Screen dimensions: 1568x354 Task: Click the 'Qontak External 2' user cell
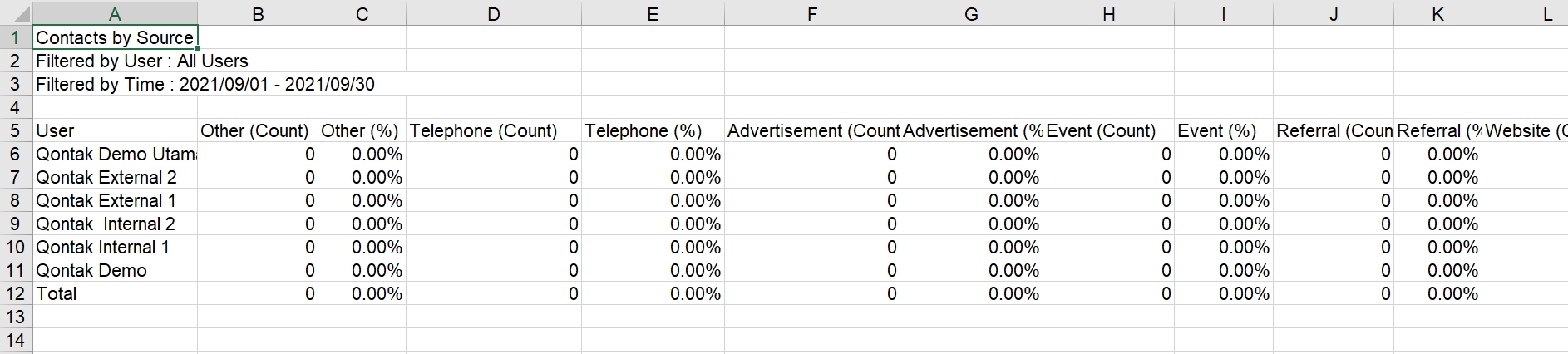115,178
